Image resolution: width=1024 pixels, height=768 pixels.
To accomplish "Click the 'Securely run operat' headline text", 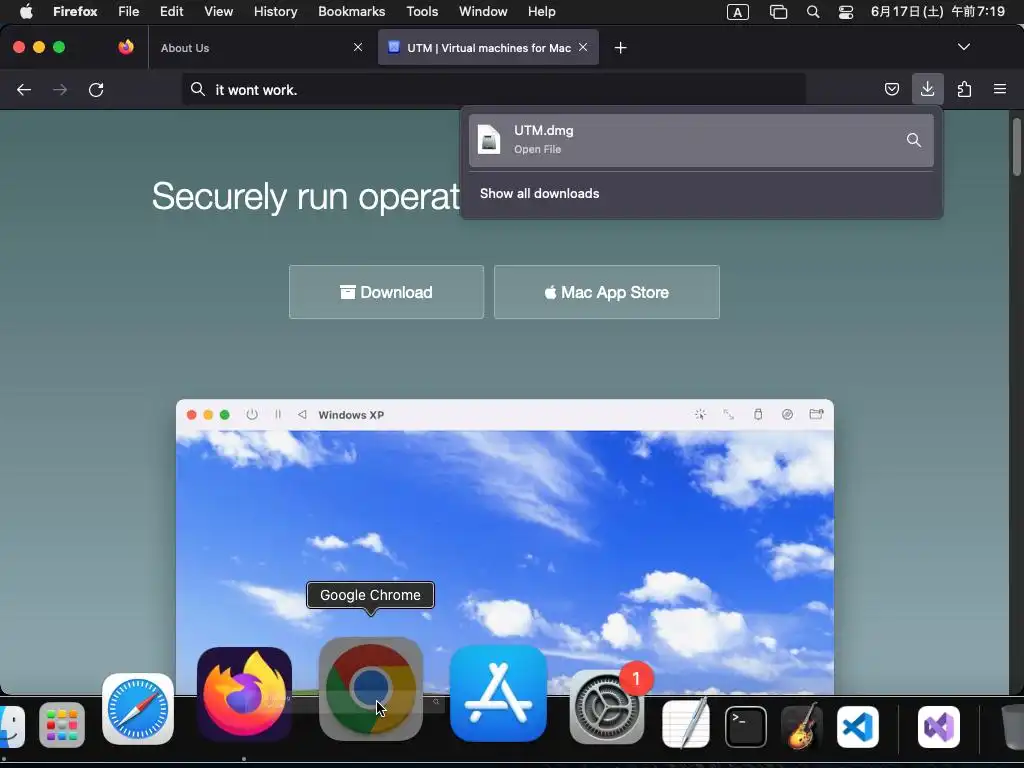I will pos(306,196).
